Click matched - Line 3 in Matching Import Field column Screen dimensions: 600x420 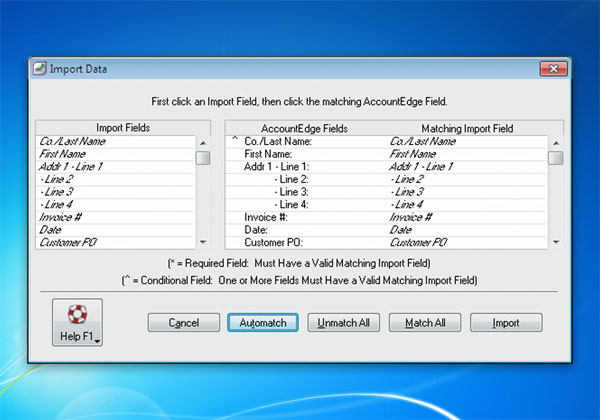(407, 192)
